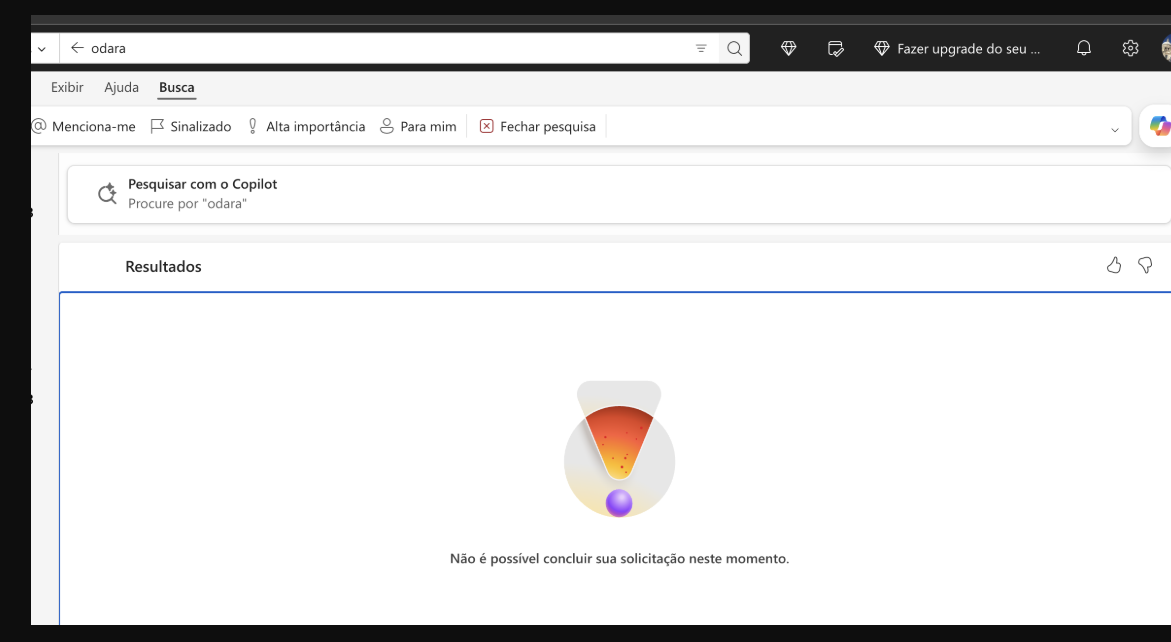Click the back arrow in search box

click(x=77, y=49)
